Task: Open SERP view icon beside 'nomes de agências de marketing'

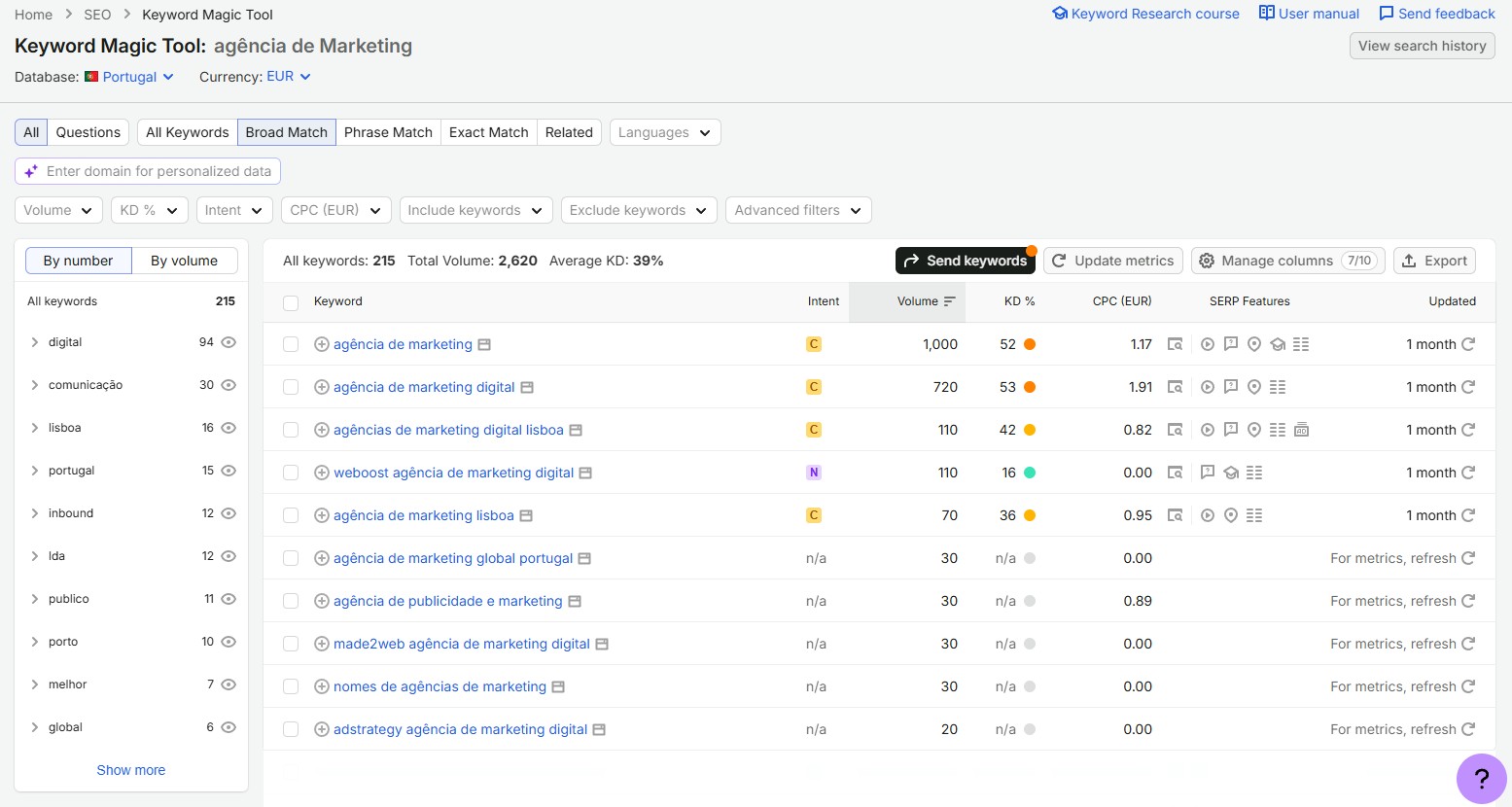Action: (558, 686)
